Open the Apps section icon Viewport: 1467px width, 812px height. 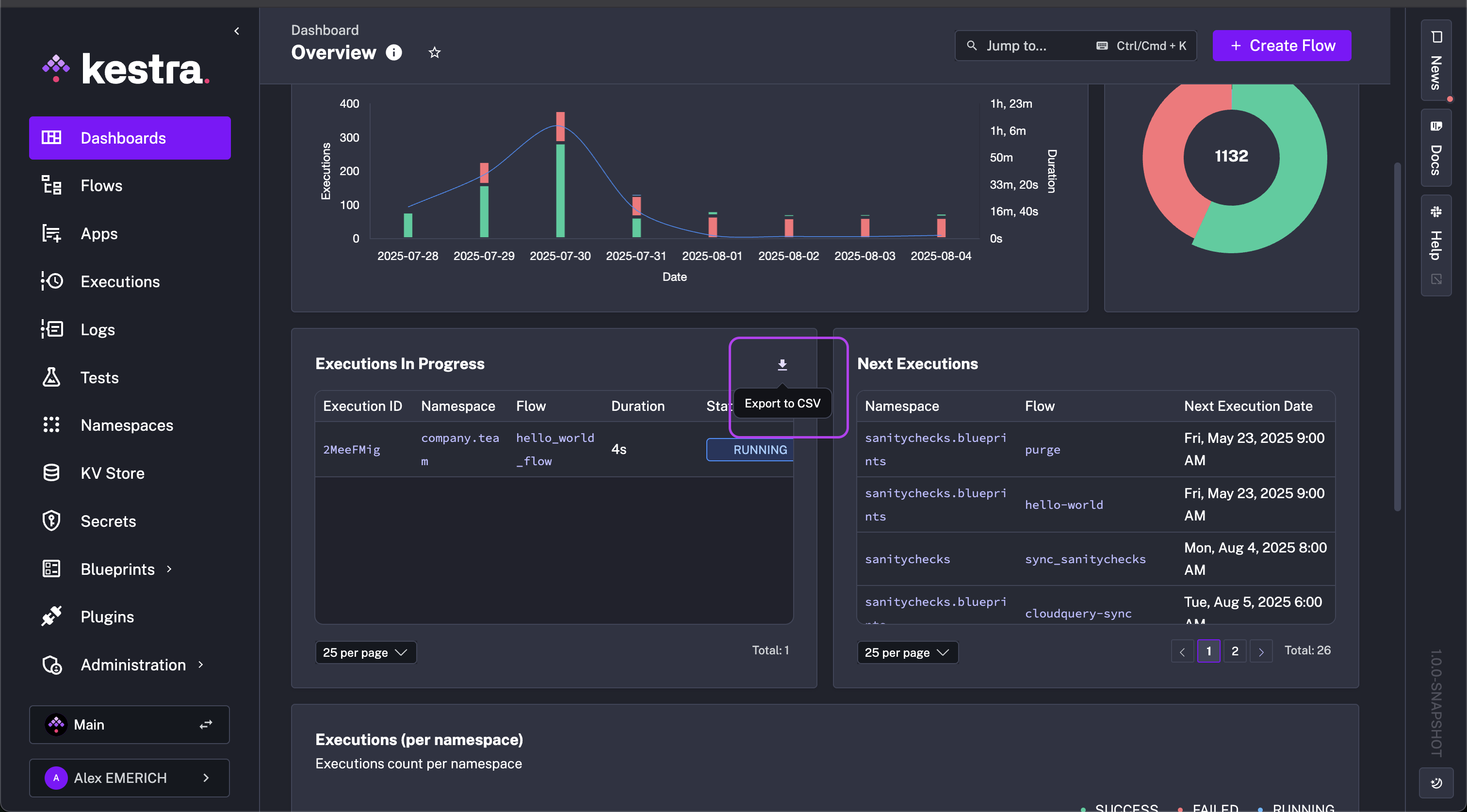click(51, 233)
